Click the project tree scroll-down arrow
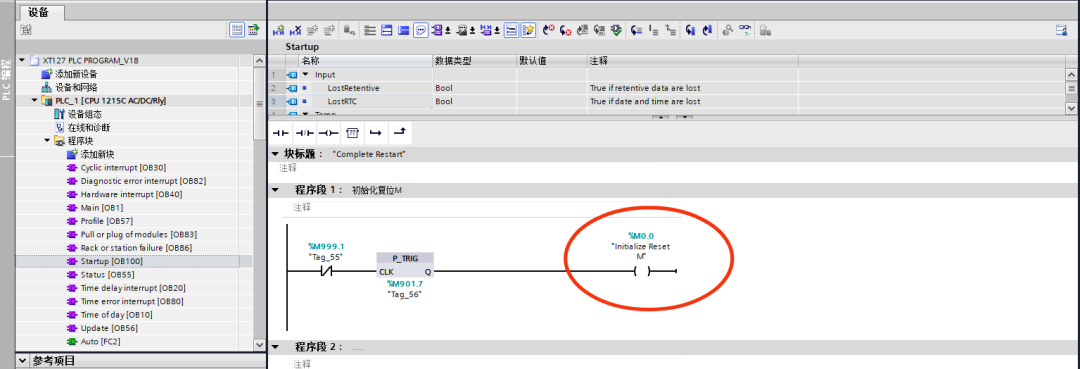This screenshot has width=1080, height=369. (260, 344)
